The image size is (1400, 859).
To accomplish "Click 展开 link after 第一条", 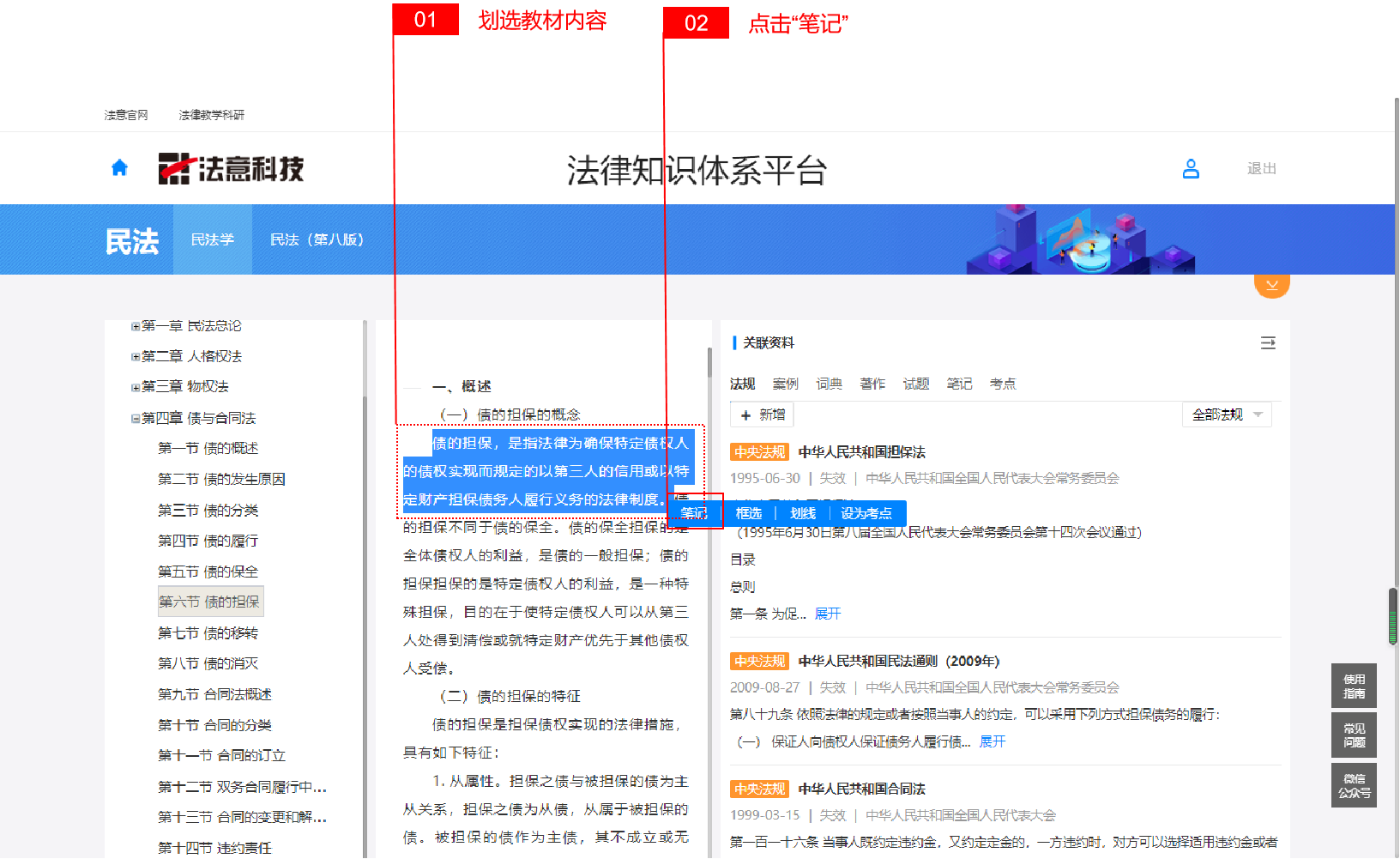I will pyautogui.click(x=828, y=614).
